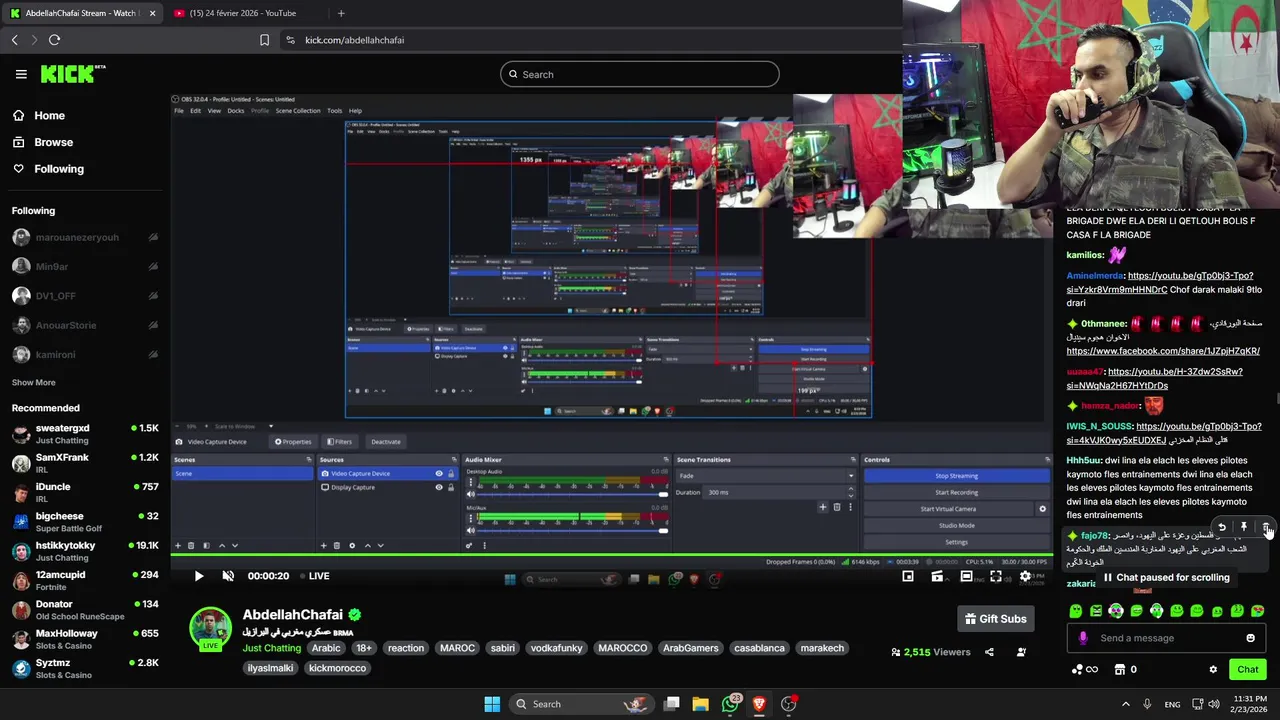Open hstikkytokky recommended channel
Image resolution: width=1280 pixels, height=720 pixels.
click(85, 551)
